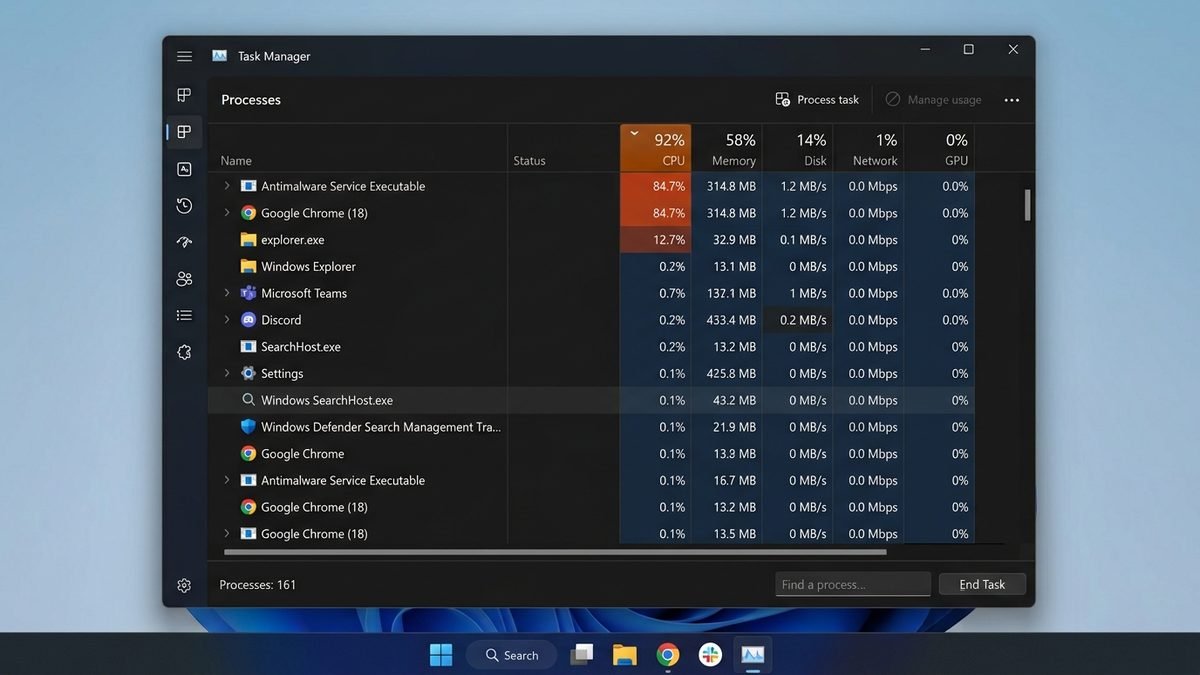The width and height of the screenshot is (1200, 675).
Task: Click the Settings process gear icon
Action: tap(249, 373)
